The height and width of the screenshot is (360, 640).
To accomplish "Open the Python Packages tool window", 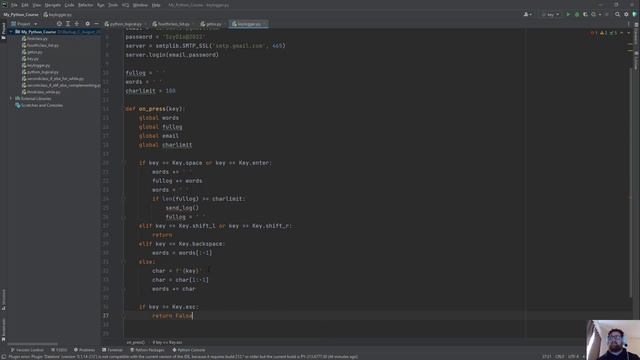I will click(147, 350).
